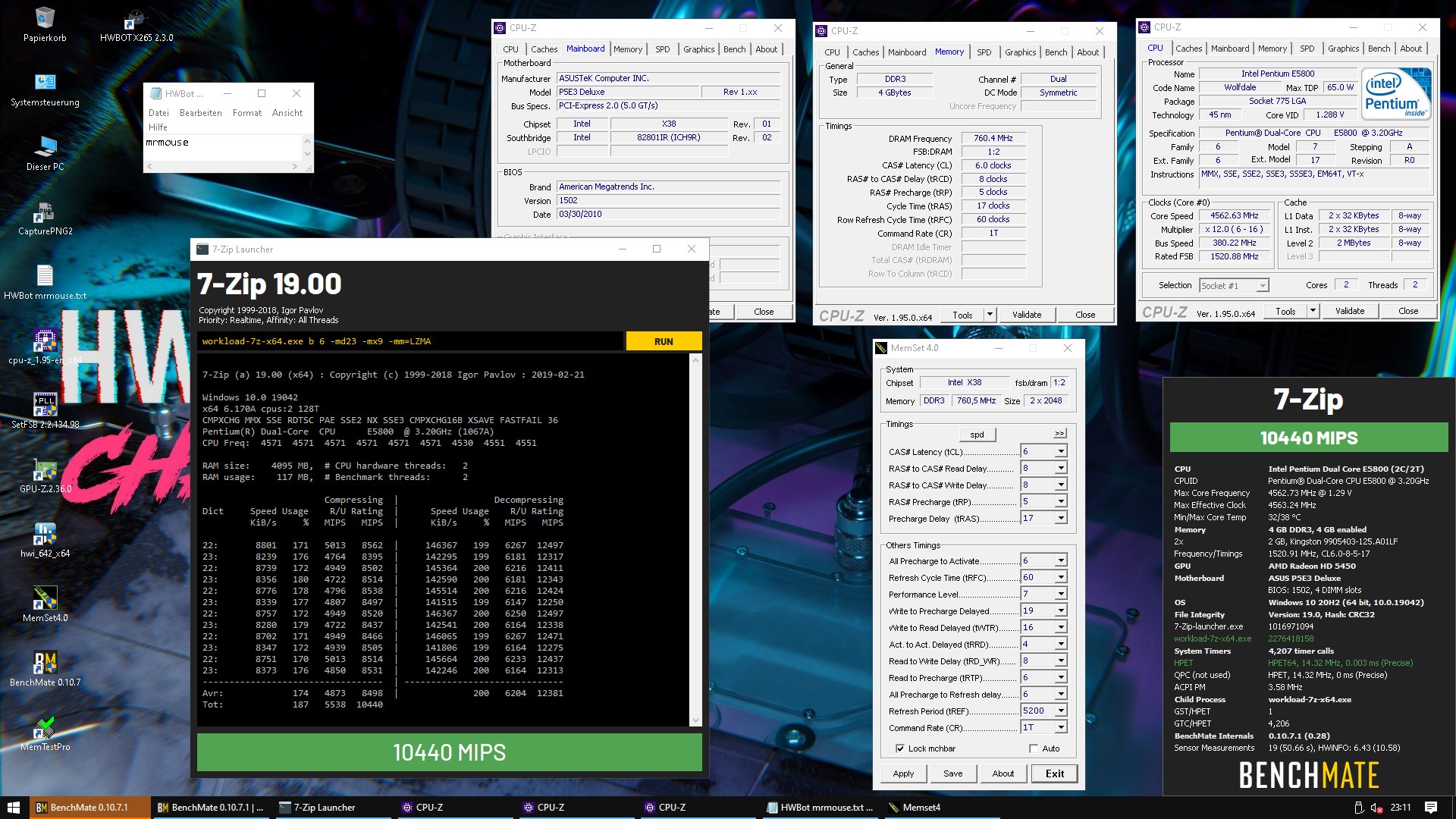The image size is (1456, 819).
Task: Select the Dieser PC desktop icon
Action: click(45, 153)
